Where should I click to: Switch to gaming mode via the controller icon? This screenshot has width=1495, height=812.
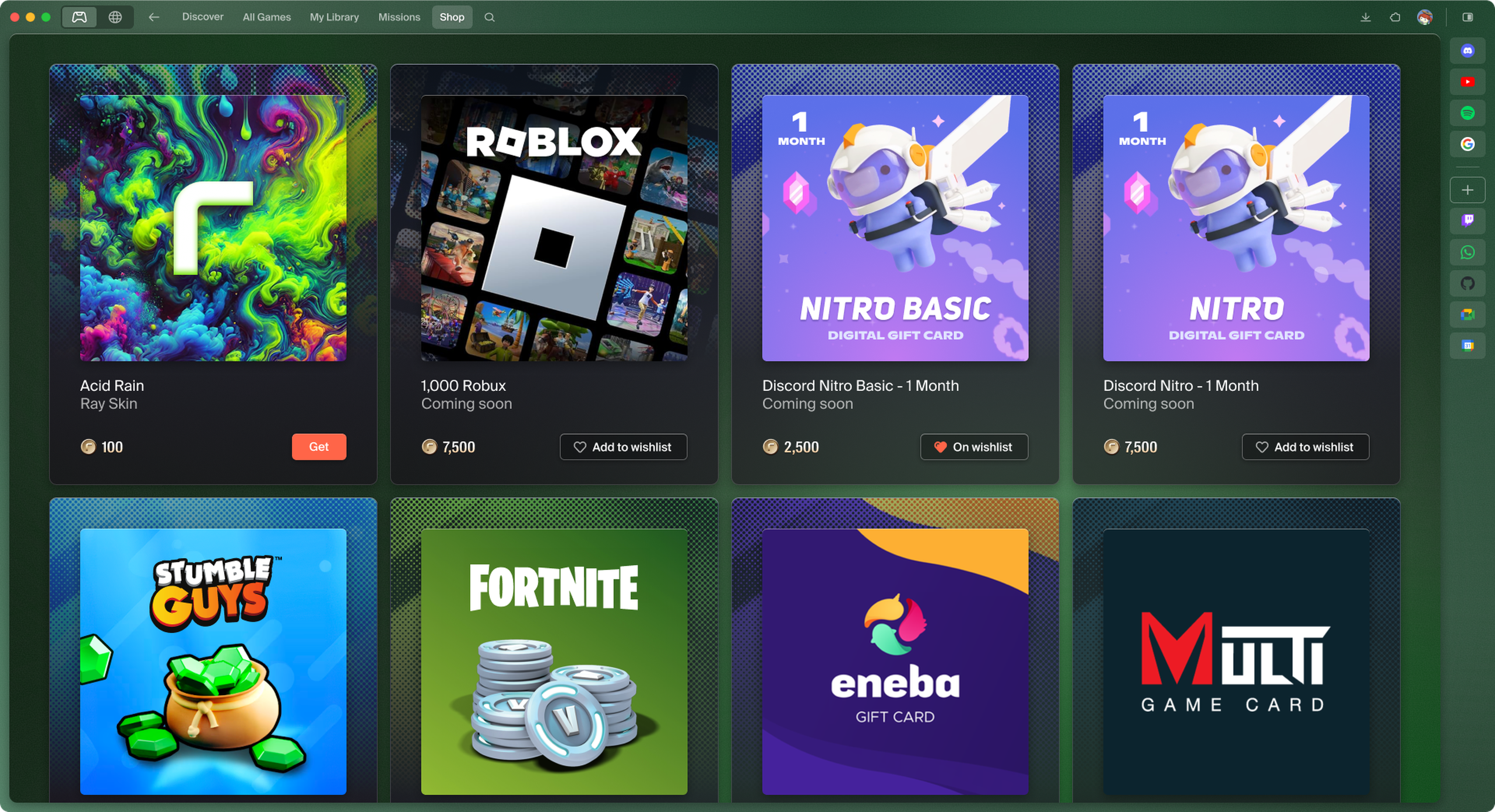79,17
